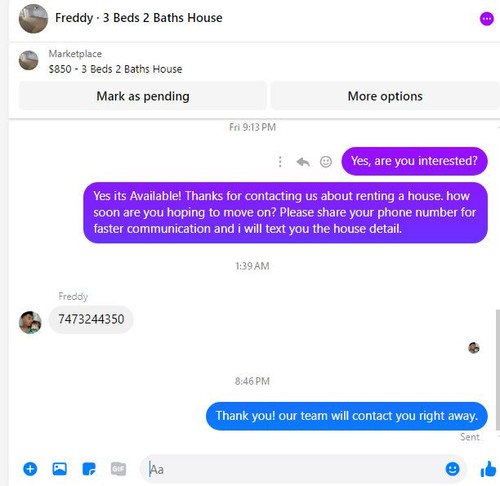Send a thumbs-up like

[489, 469]
